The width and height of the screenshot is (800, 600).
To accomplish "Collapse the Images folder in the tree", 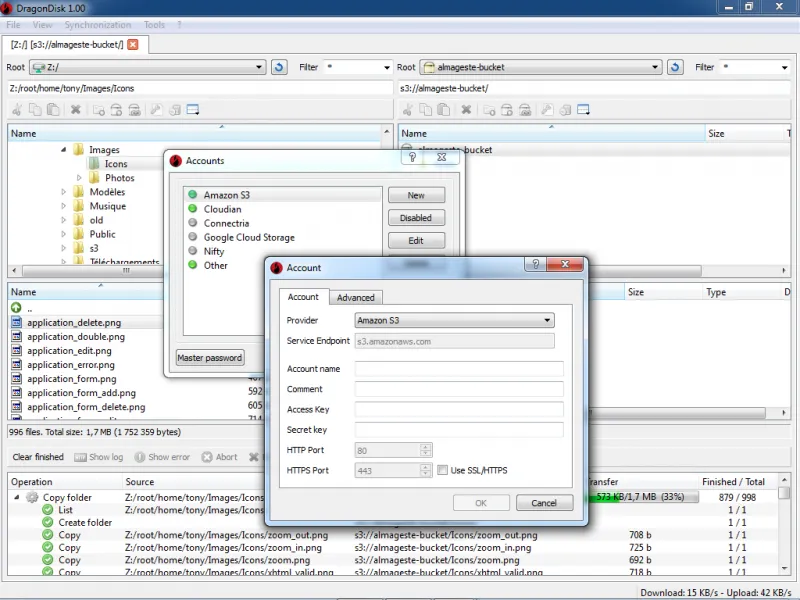I will (63, 149).
